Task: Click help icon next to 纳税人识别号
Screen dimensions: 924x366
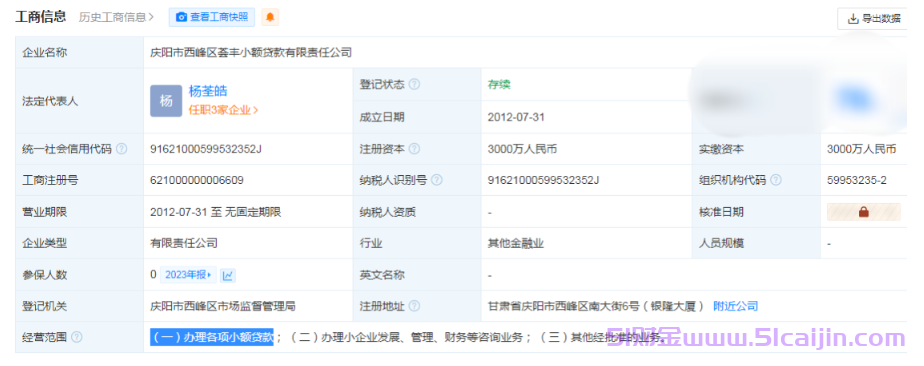Action: tap(437, 180)
